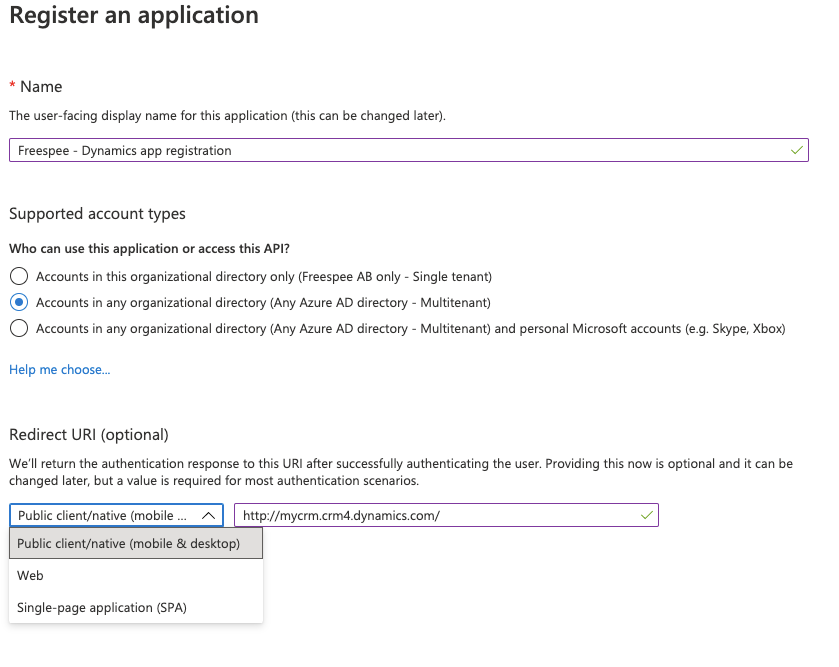Click the Register an application heading
This screenshot has width=839, height=667.
click(x=134, y=15)
